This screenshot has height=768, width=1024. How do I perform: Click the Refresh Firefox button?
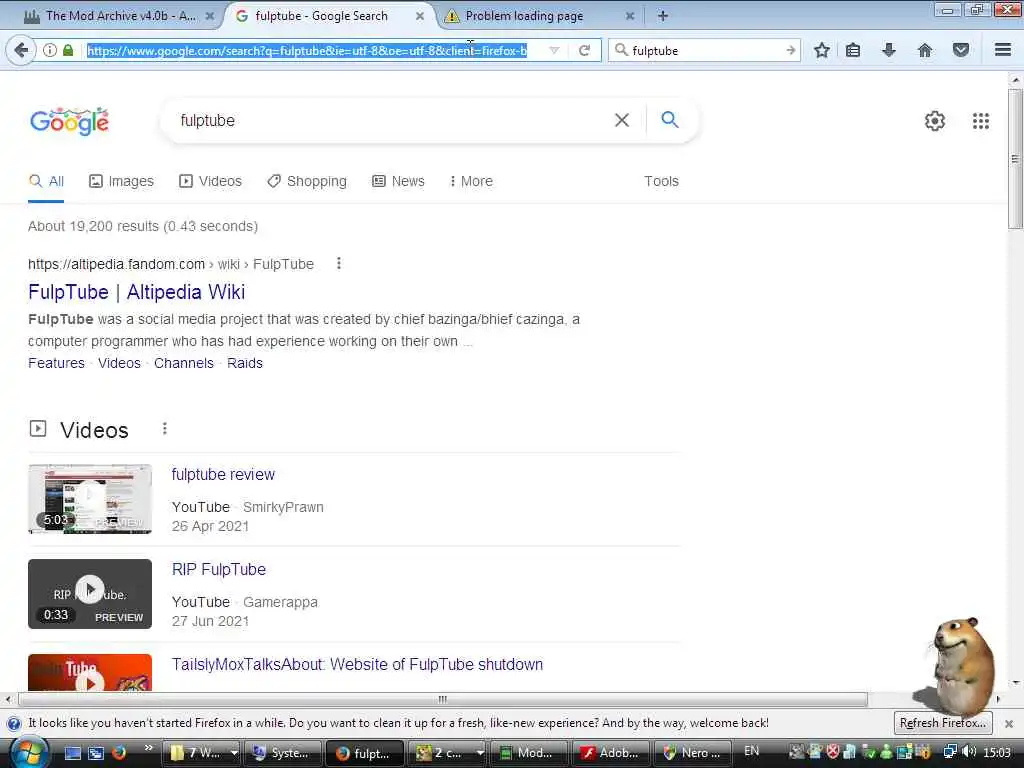tap(942, 723)
